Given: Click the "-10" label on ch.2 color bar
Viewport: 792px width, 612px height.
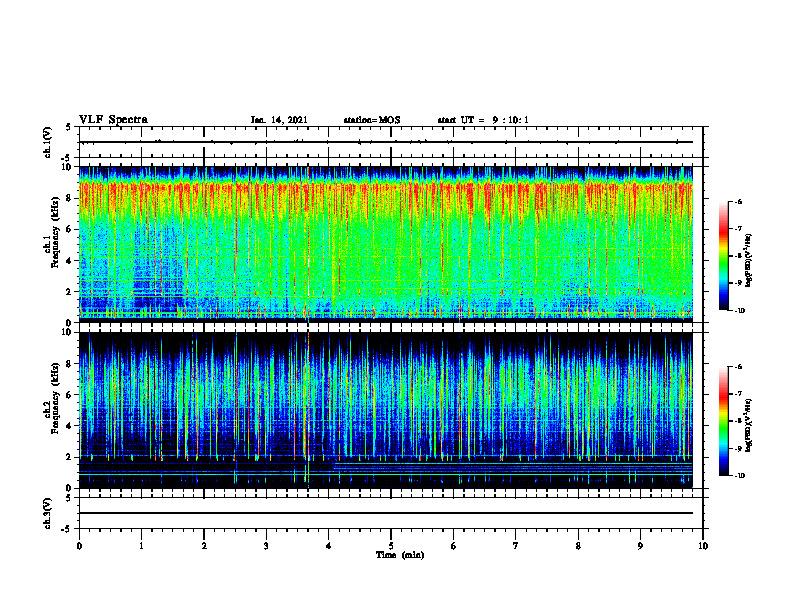Looking at the screenshot, I should [x=739, y=476].
